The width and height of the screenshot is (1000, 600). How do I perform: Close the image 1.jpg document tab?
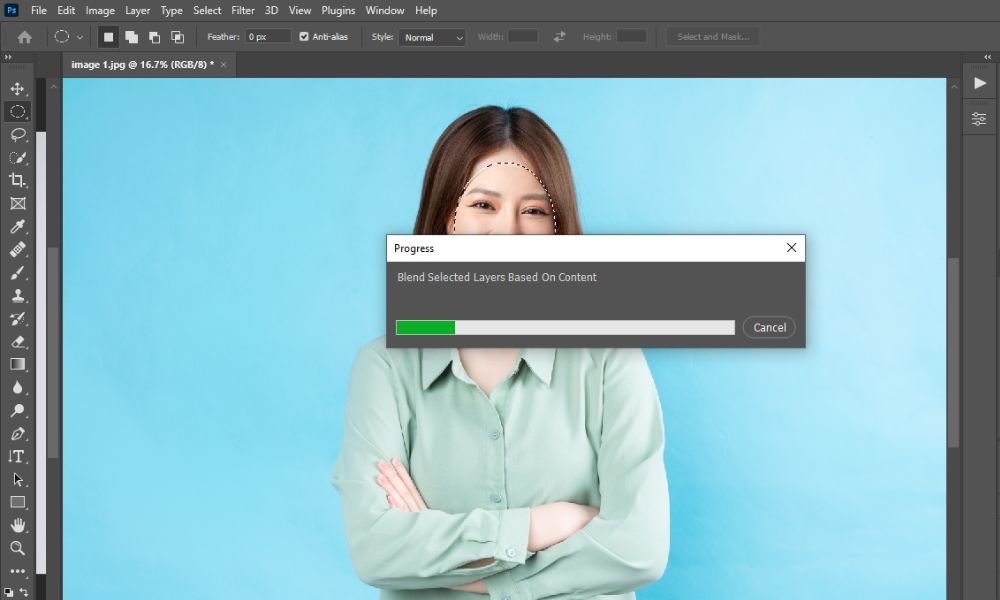click(x=223, y=64)
